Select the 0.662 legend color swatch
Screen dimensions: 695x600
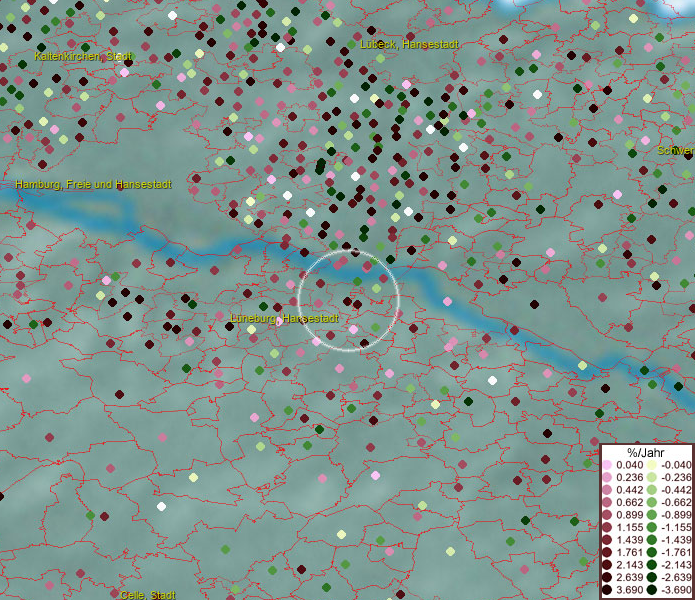click(x=607, y=503)
